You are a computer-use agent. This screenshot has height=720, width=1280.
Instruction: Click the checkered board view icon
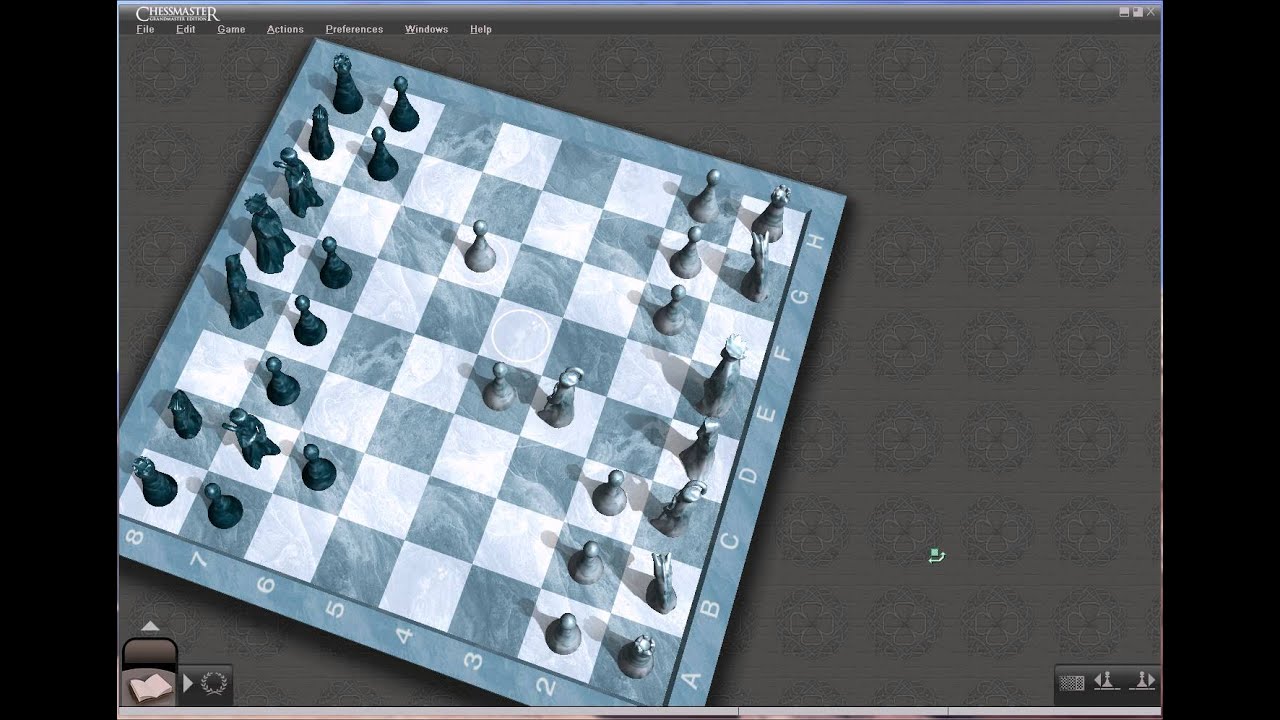pos(1072,683)
